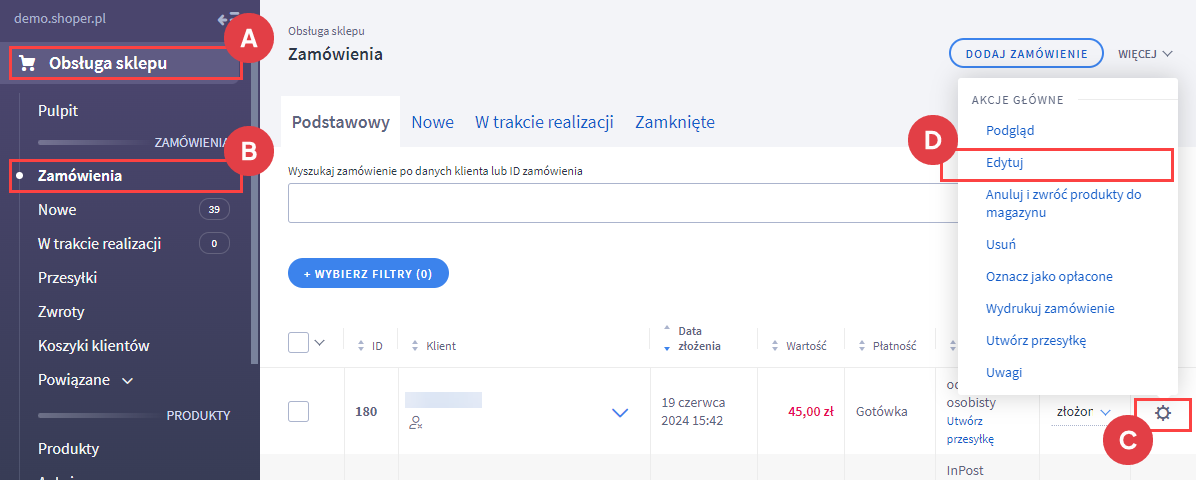Select Edytuj in the actions menu
This screenshot has width=1196, height=480.
[x=1004, y=161]
